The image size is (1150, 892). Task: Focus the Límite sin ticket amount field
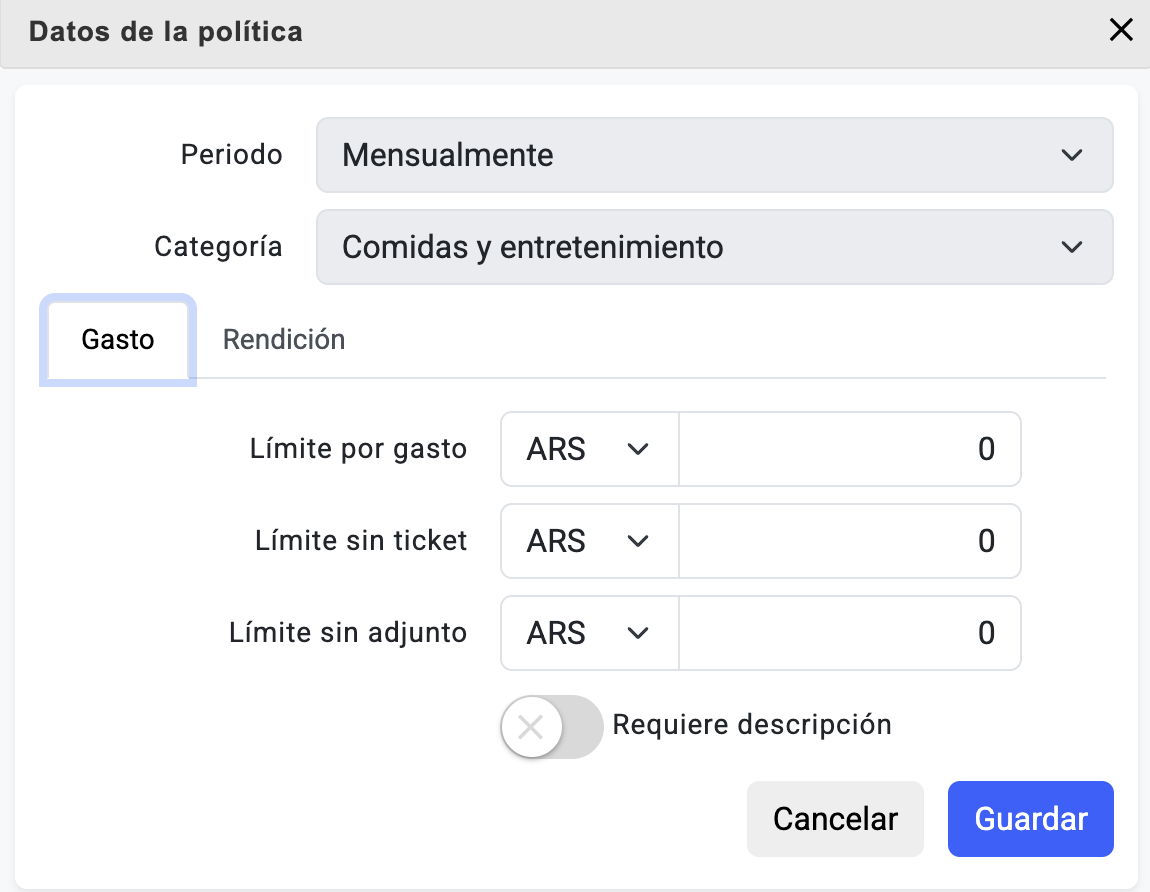click(x=849, y=541)
